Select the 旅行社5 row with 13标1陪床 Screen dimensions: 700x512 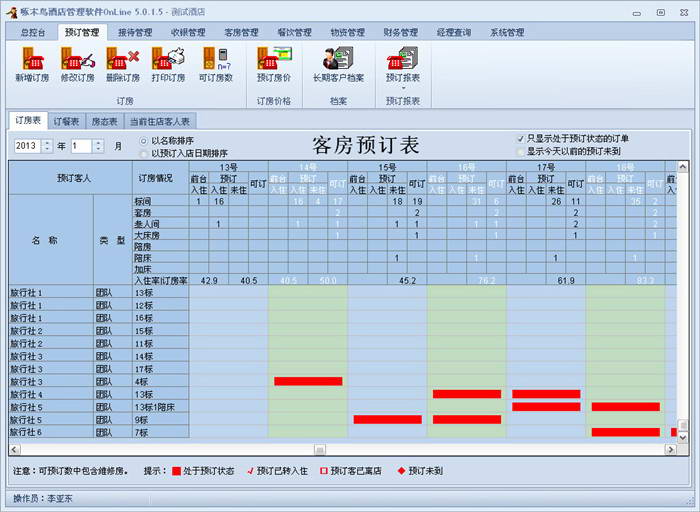[x=99, y=407]
